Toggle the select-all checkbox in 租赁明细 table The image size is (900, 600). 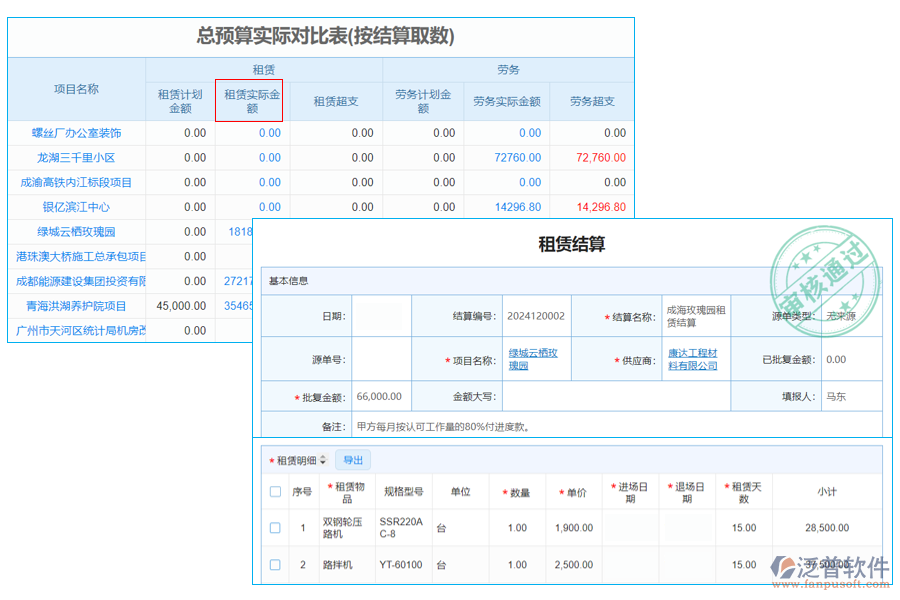[x=274, y=491]
